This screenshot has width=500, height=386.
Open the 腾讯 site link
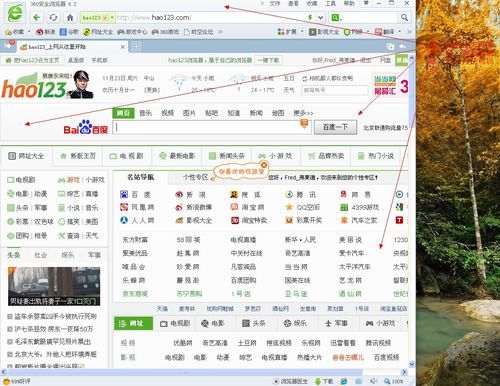300,194
